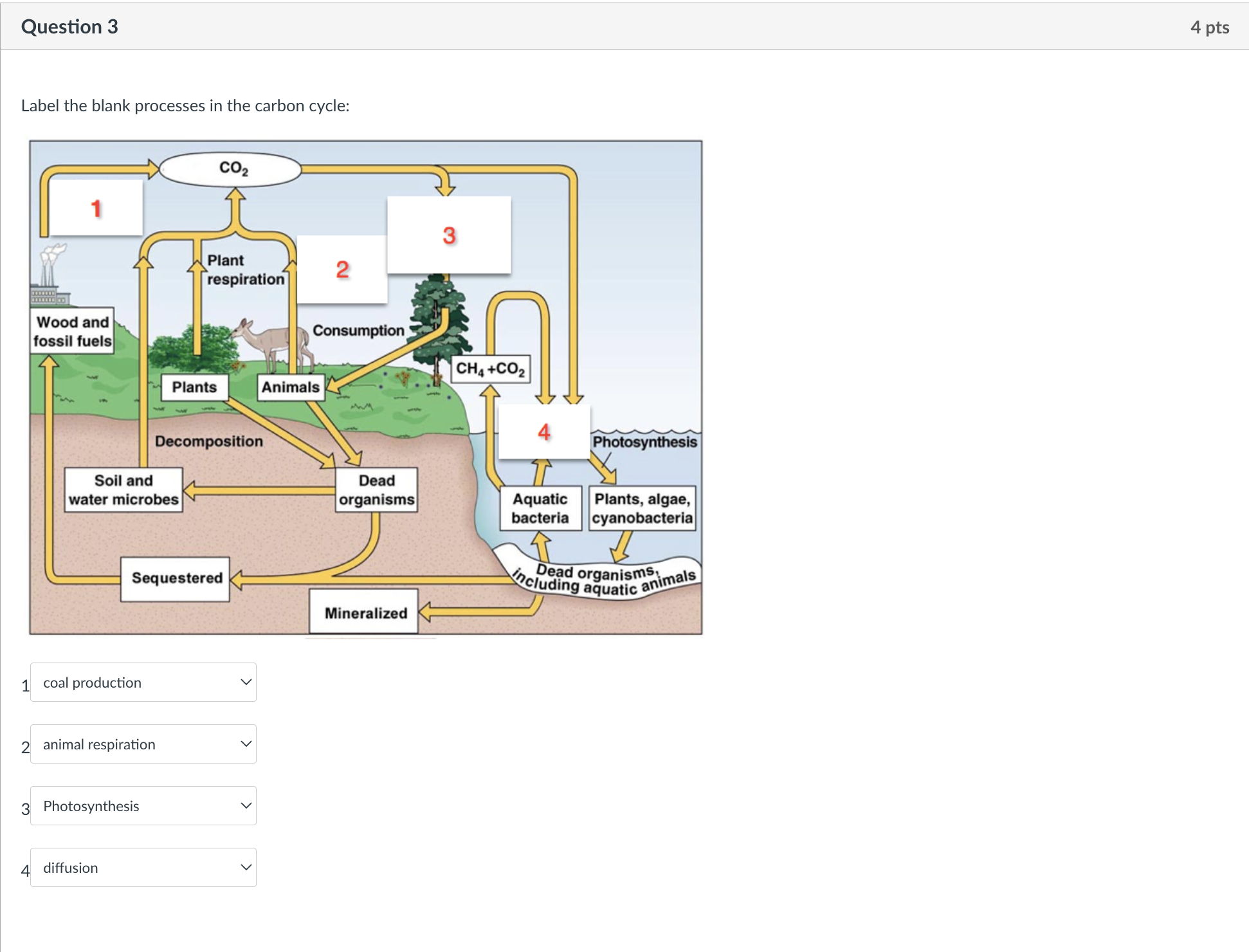Click the Plants label box in the diagram

coord(194,387)
